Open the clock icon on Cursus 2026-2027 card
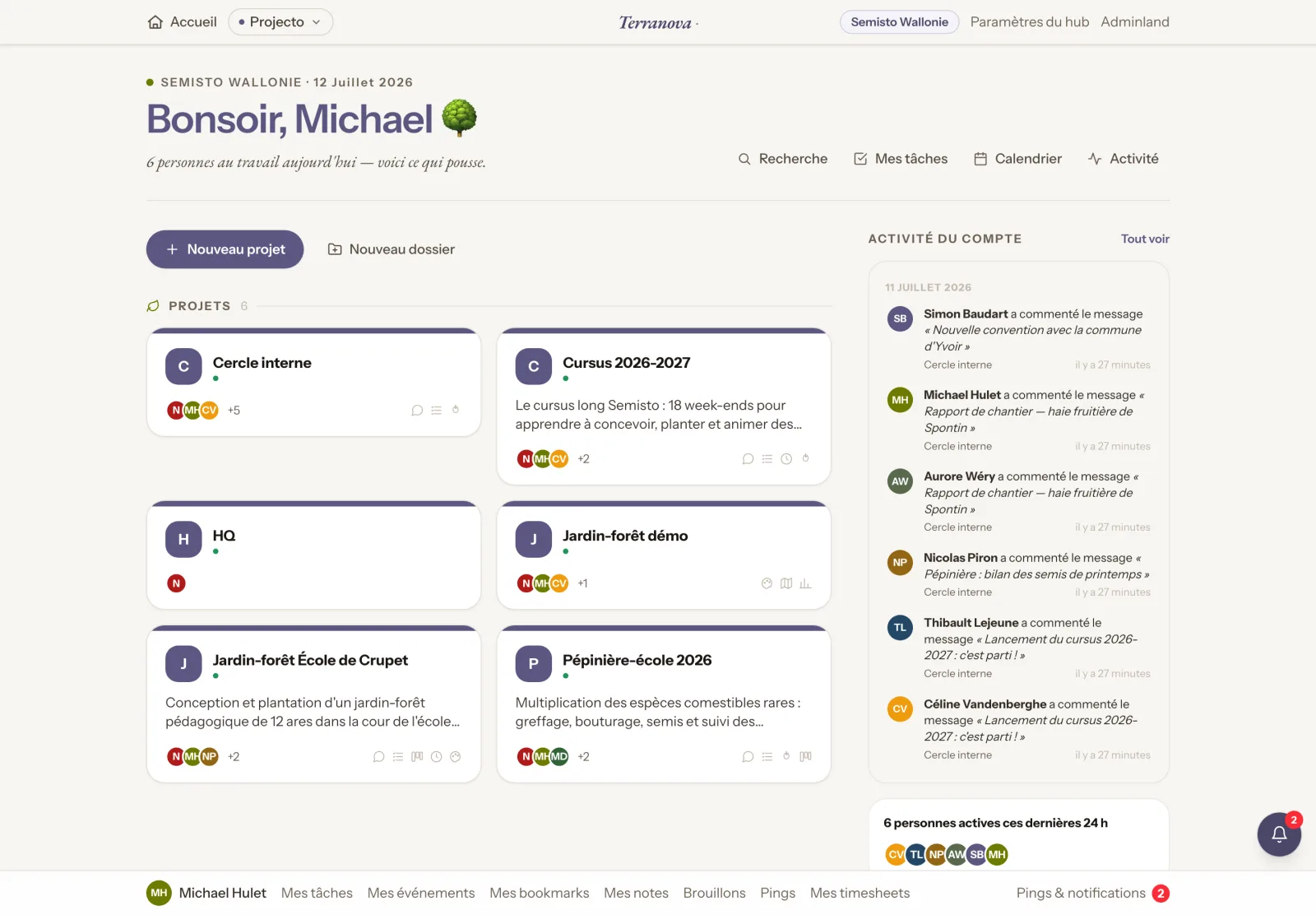Screen dimensions: 1316x915 pos(786,459)
